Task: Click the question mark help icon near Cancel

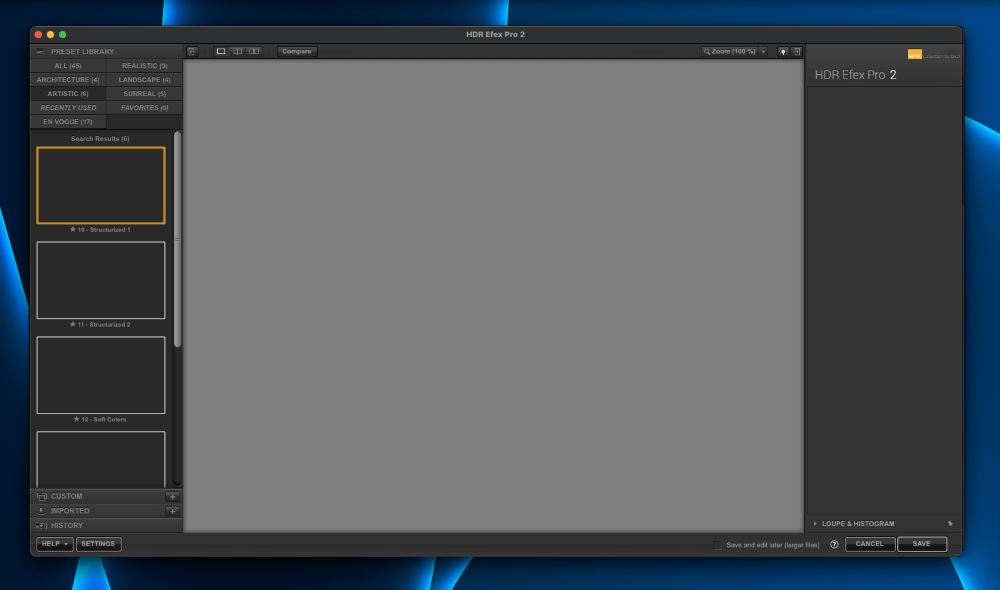Action: (x=834, y=545)
